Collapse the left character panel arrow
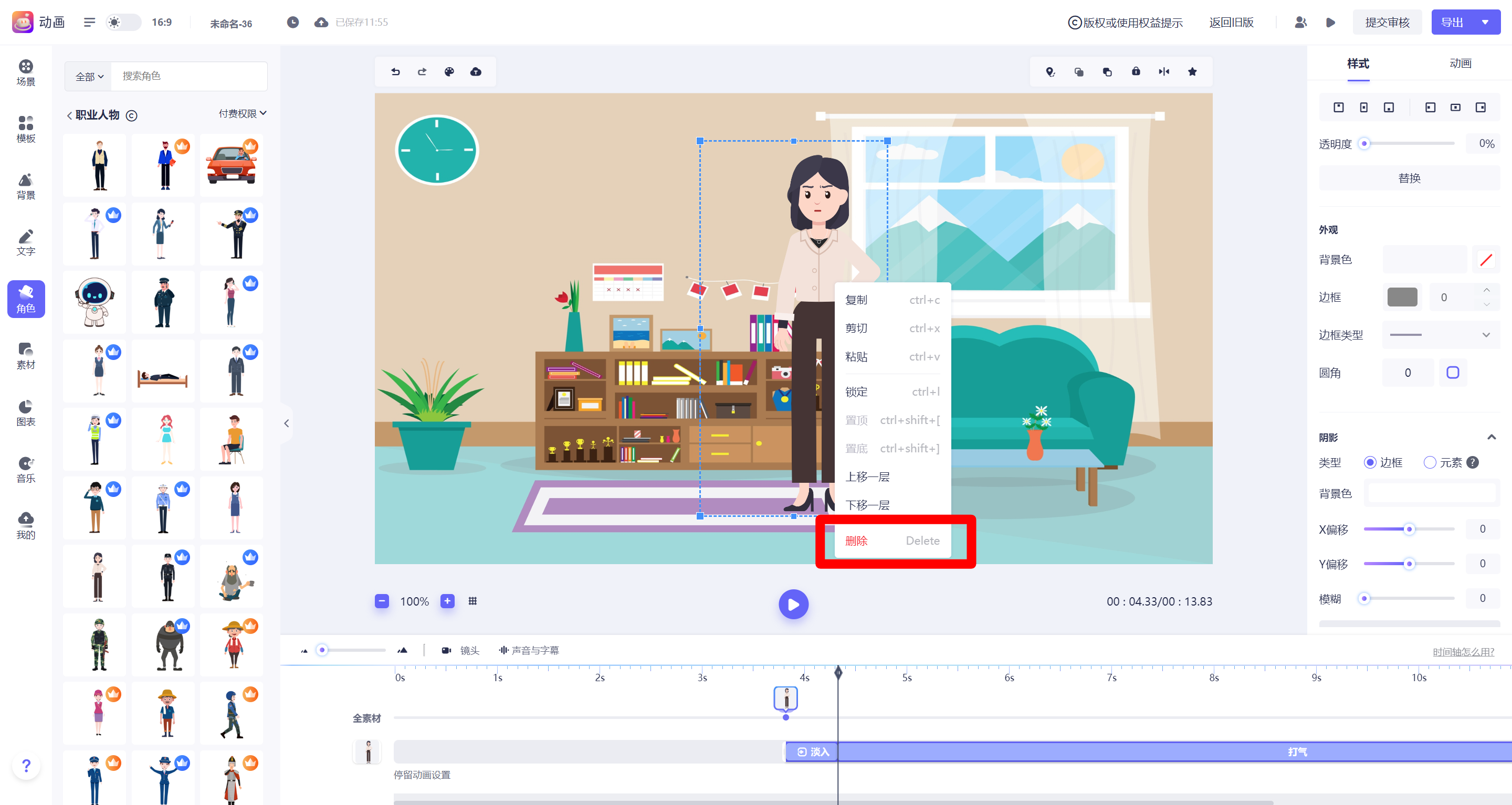Screen dimensions: 1512x805 (287, 423)
